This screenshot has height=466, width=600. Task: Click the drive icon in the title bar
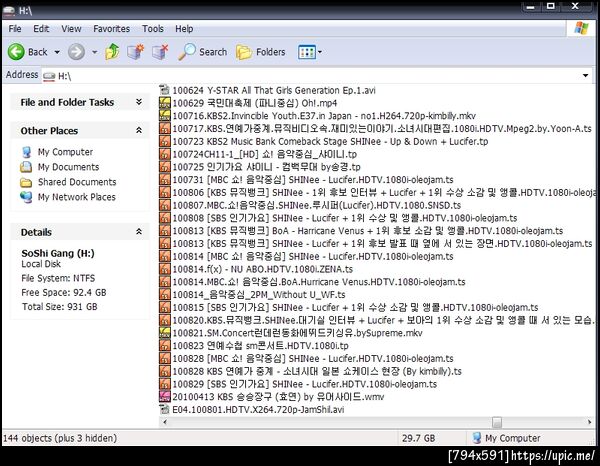pos(9,11)
